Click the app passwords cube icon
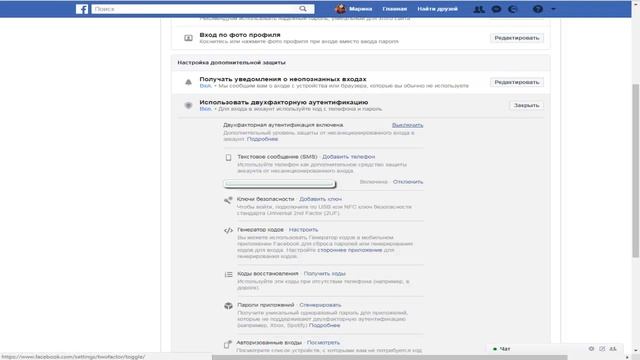The height and width of the screenshot is (360, 640). pos(228,306)
